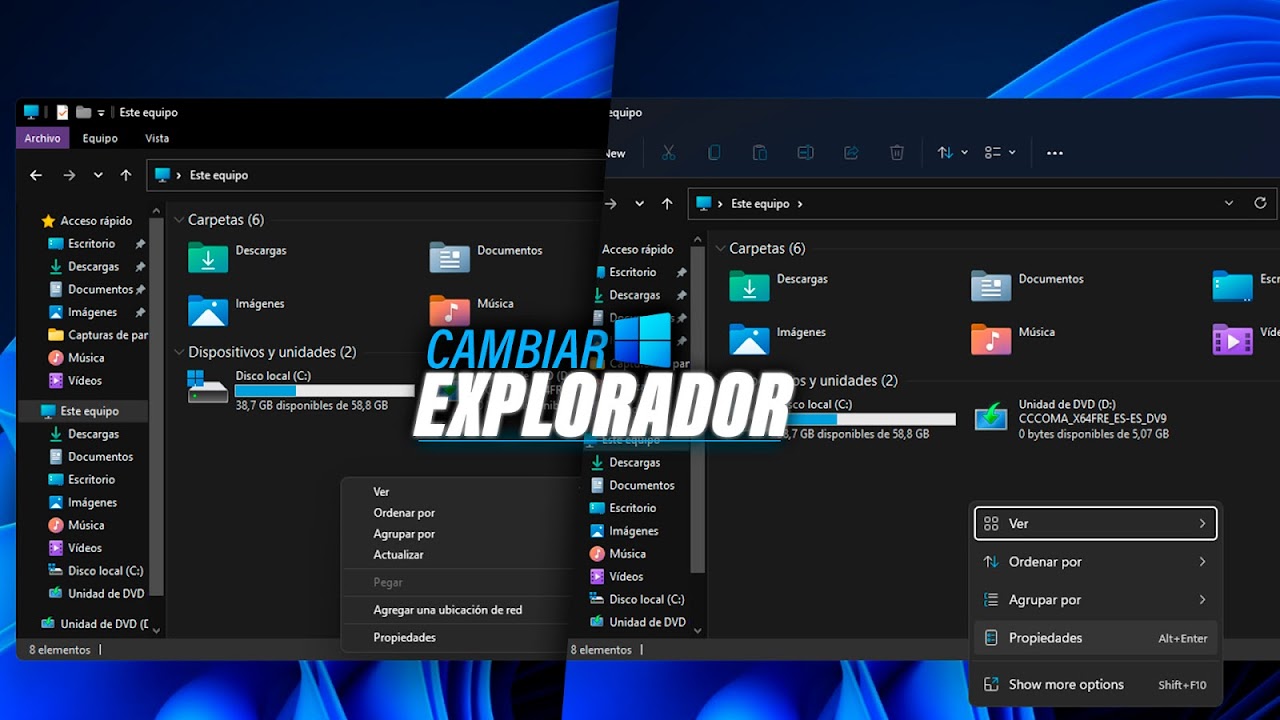Open Descargas folder in right window content
Screen dimensions: 1280x720
coord(779,285)
